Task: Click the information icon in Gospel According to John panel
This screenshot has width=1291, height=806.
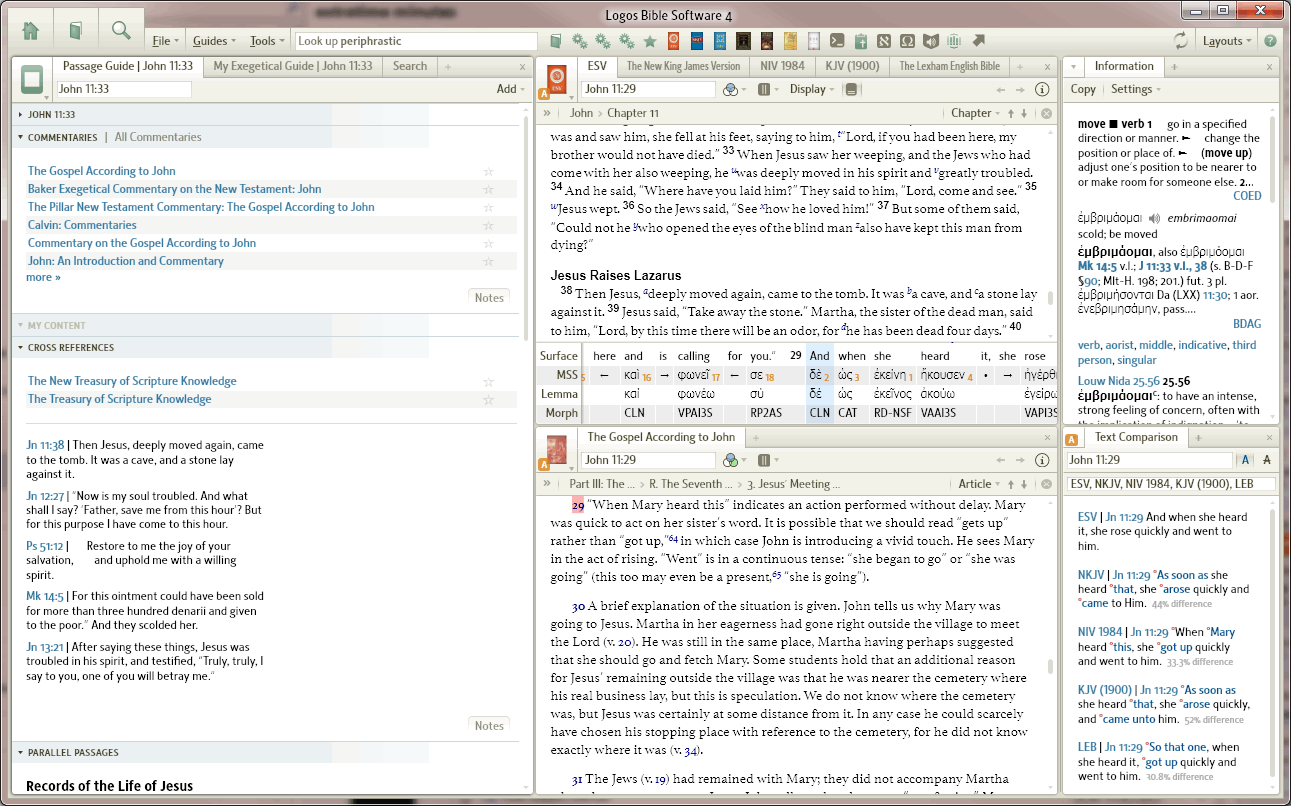Action: tap(1042, 460)
